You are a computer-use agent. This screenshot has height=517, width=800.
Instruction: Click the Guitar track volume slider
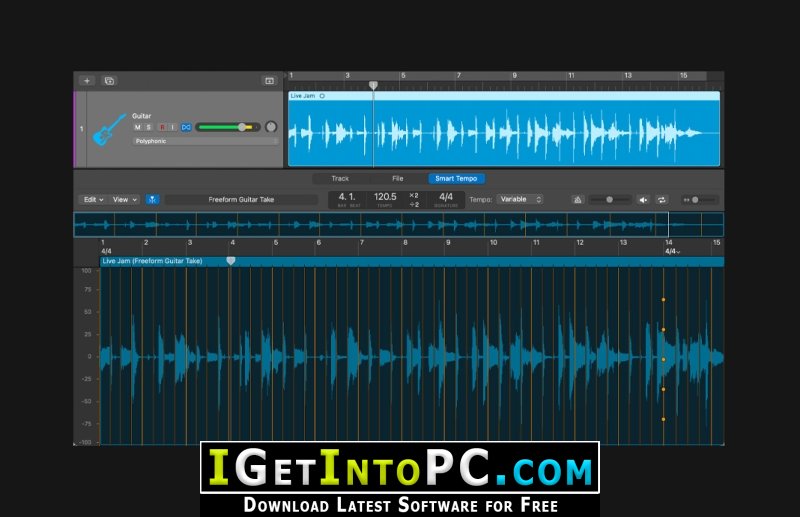[226, 127]
